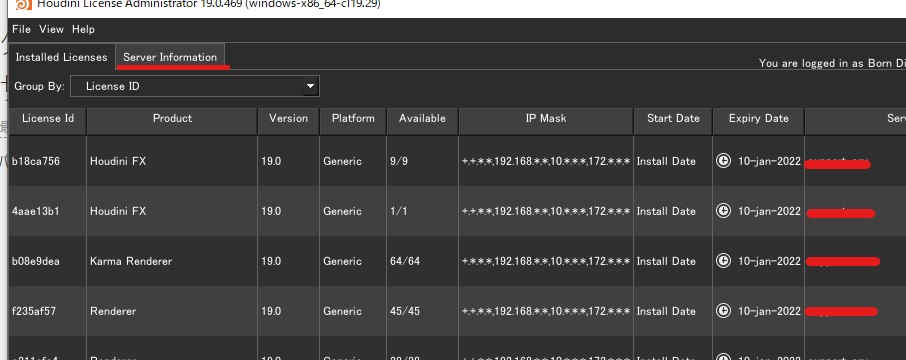Click the 45/45 available cell
This screenshot has height=360, width=906.
422,311
